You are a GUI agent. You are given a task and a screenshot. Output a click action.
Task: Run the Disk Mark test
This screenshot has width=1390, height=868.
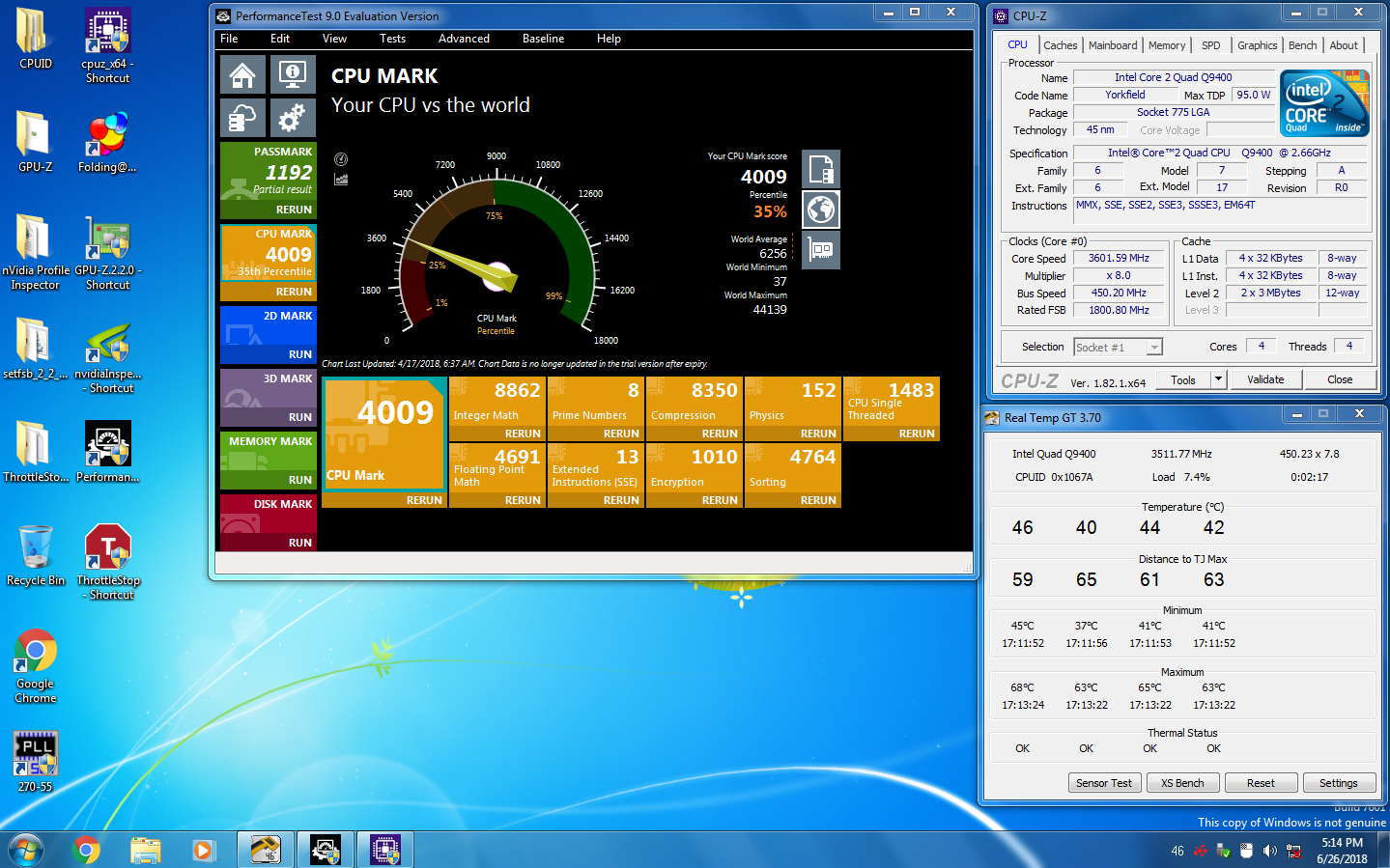coord(299,543)
